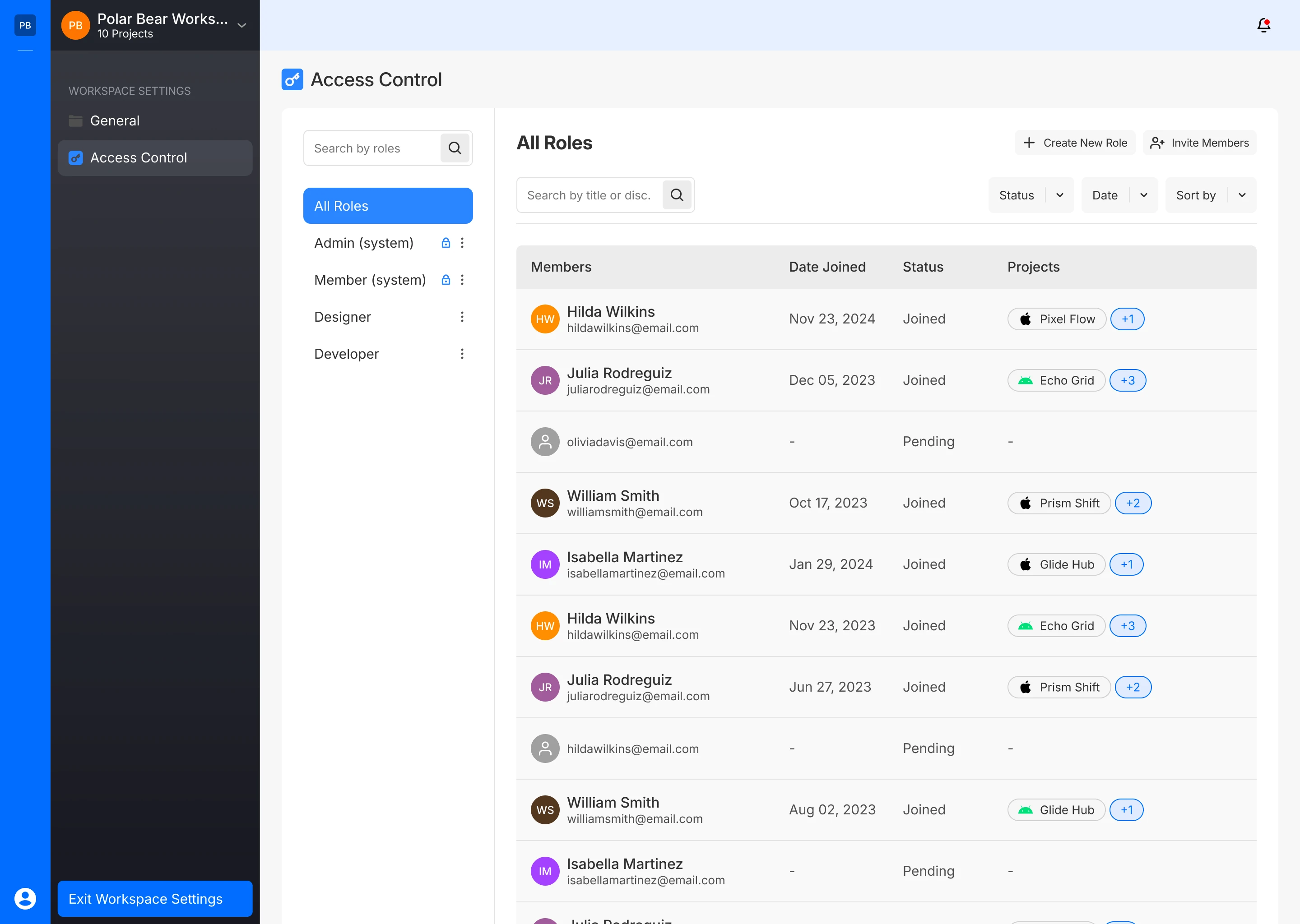
Task: Click search icon beside title search field
Action: coord(676,195)
